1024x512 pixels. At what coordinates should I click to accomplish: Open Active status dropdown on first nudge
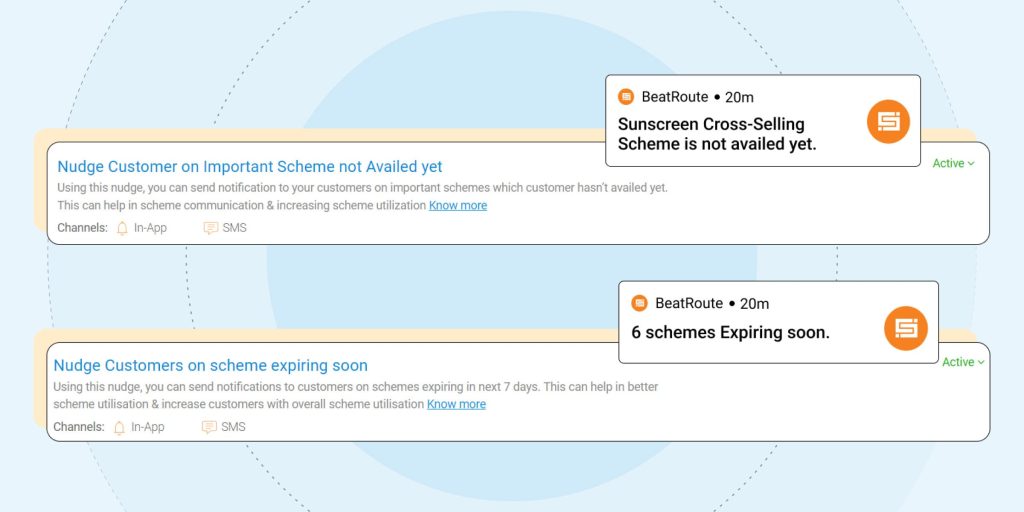point(953,164)
